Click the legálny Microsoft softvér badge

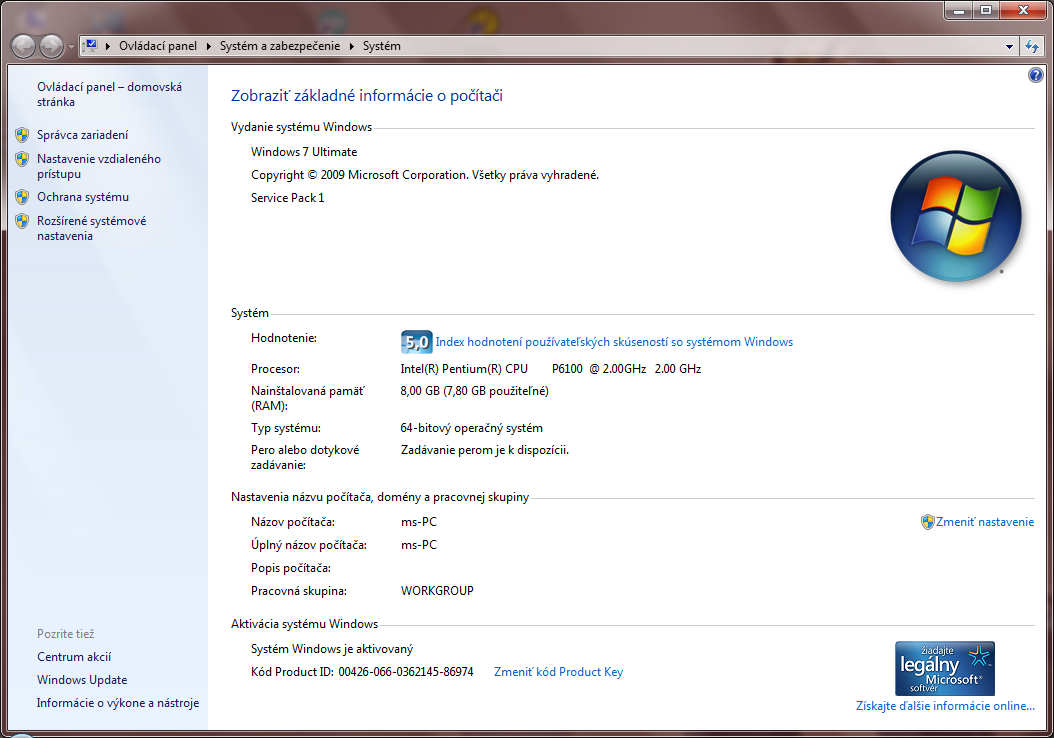tap(944, 668)
